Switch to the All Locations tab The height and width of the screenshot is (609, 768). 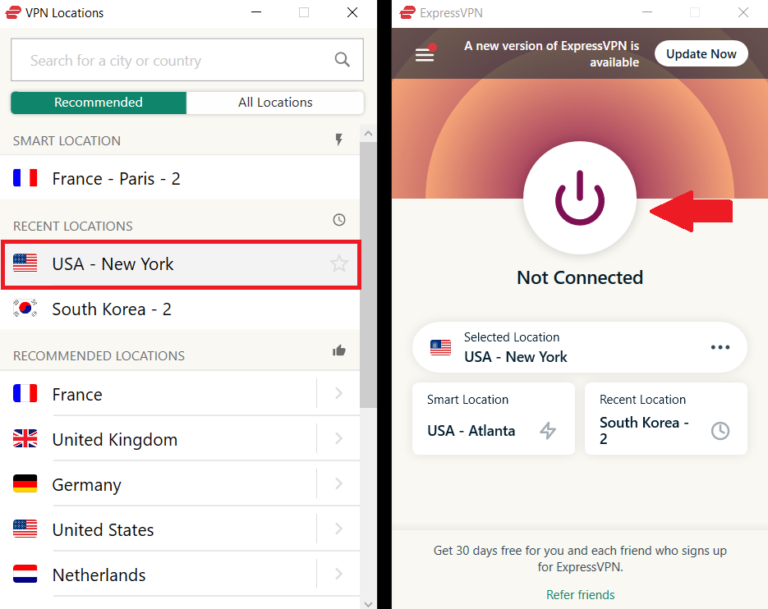click(275, 102)
